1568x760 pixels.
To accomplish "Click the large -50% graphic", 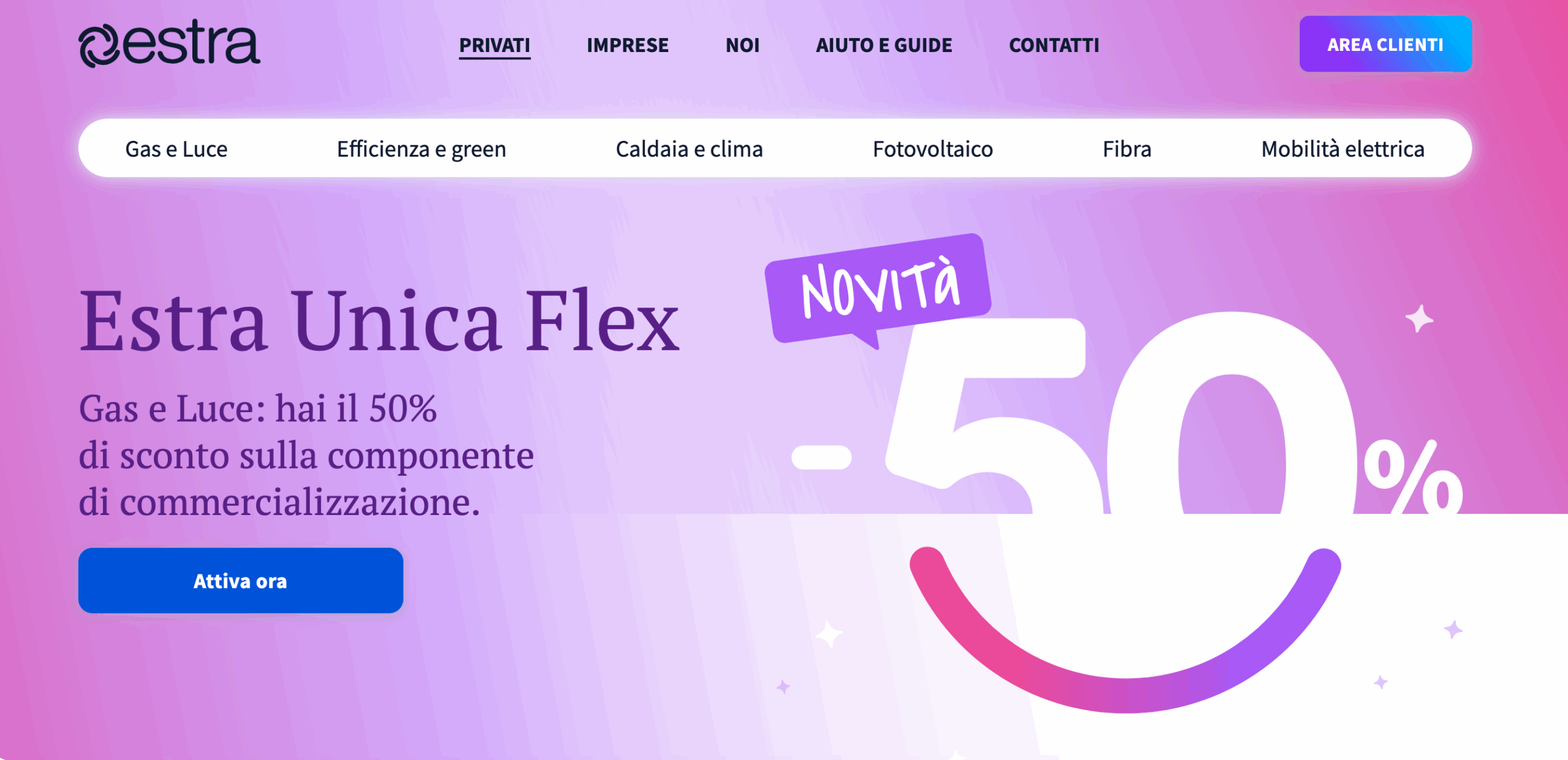I will [x=1127, y=413].
